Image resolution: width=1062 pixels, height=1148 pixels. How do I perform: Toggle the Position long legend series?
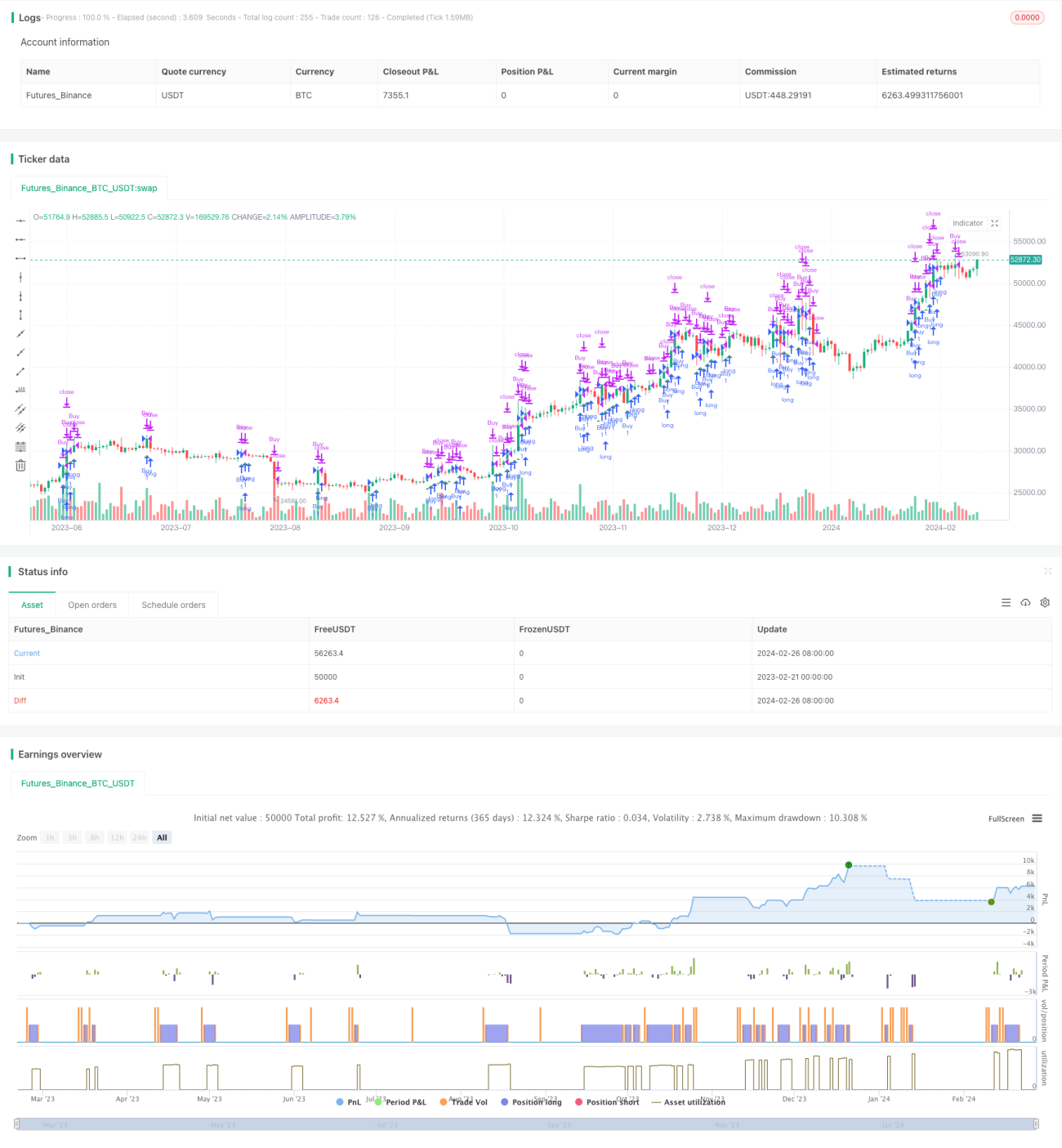(x=531, y=1102)
